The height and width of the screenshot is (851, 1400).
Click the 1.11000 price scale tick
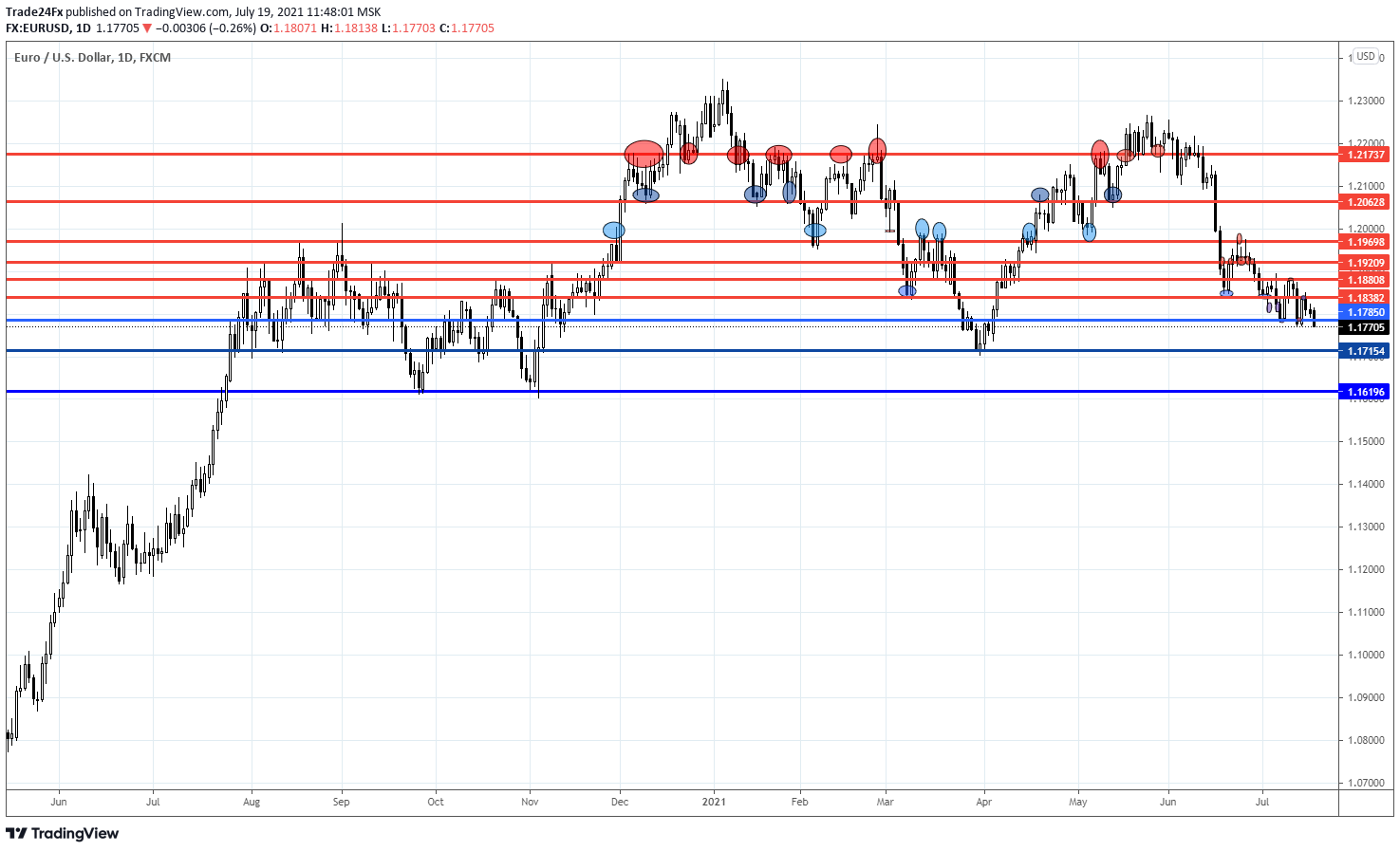1365,612
